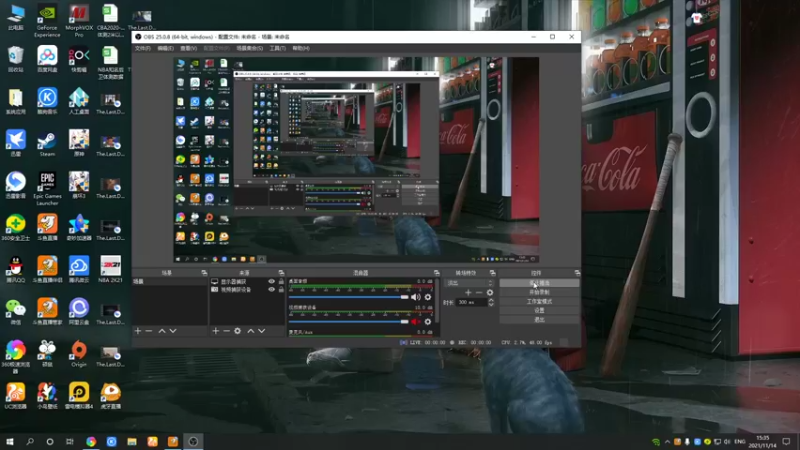The image size is (800, 450).
Task: Add a source with the plus icon
Action: (215, 331)
